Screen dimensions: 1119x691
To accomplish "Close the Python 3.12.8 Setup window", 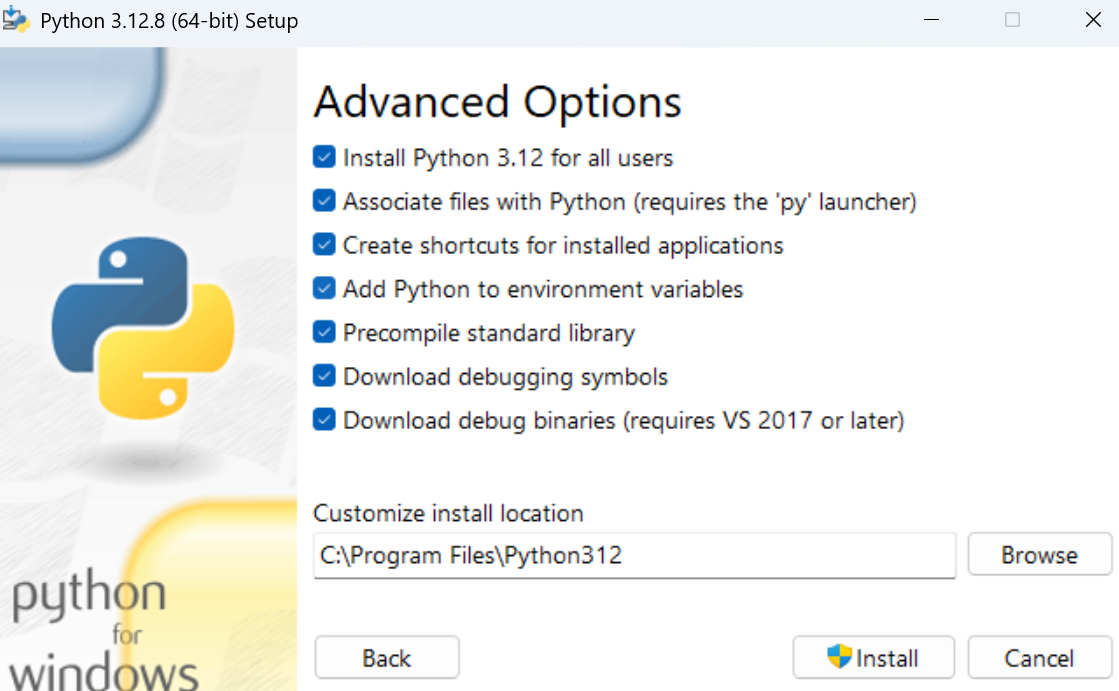I will click(x=1093, y=20).
